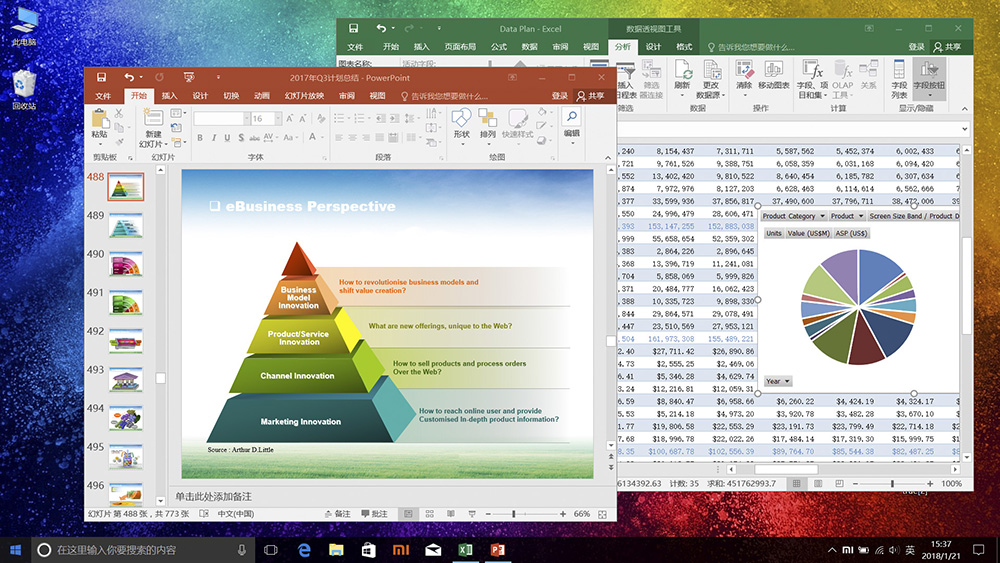Viewport: 1000px width, 563px height.
Task: Open the 格式 tab in Excel
Action: tap(684, 47)
